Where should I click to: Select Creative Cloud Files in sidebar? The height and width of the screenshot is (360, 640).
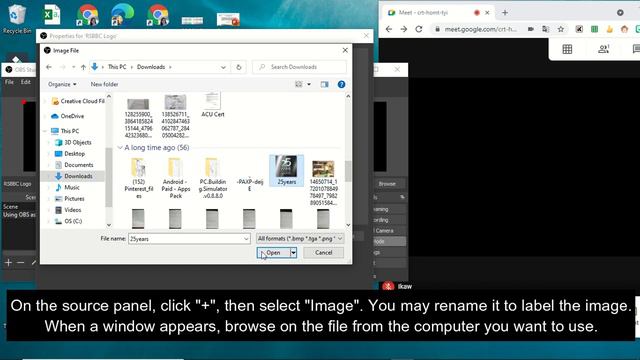[78, 101]
